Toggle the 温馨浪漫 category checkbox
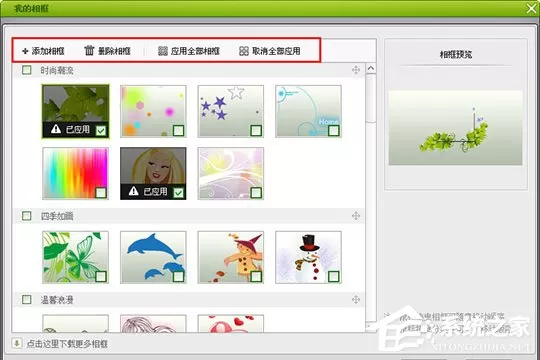 pos(27,299)
